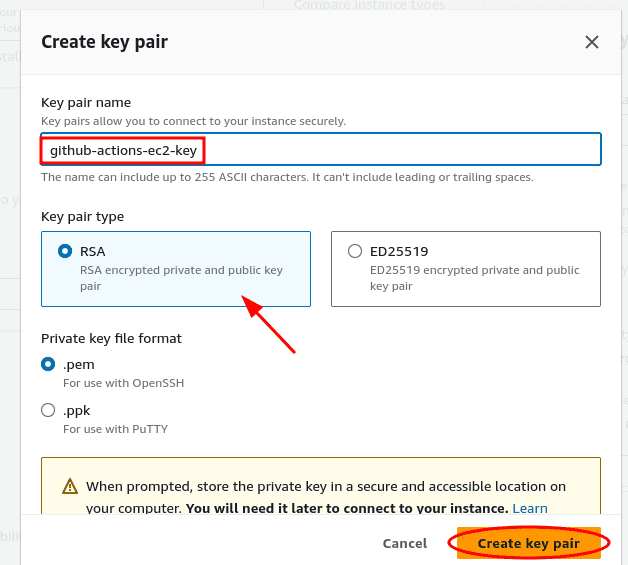Choose the .pem private key format

tap(48, 364)
